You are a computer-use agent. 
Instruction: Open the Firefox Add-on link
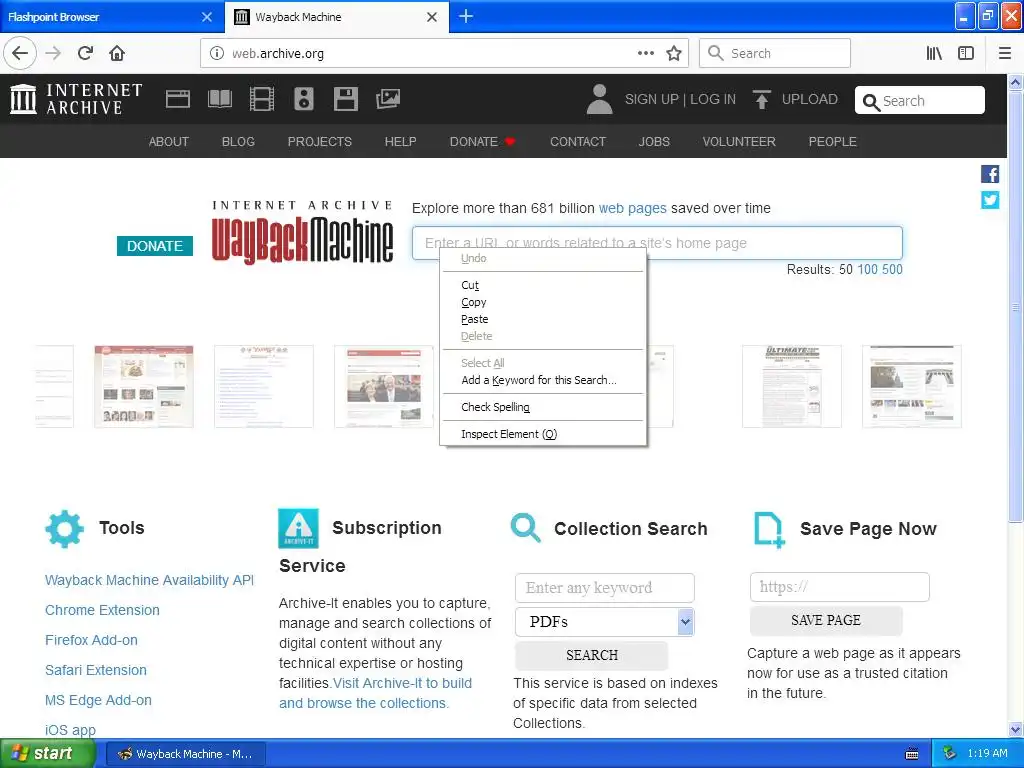click(91, 641)
